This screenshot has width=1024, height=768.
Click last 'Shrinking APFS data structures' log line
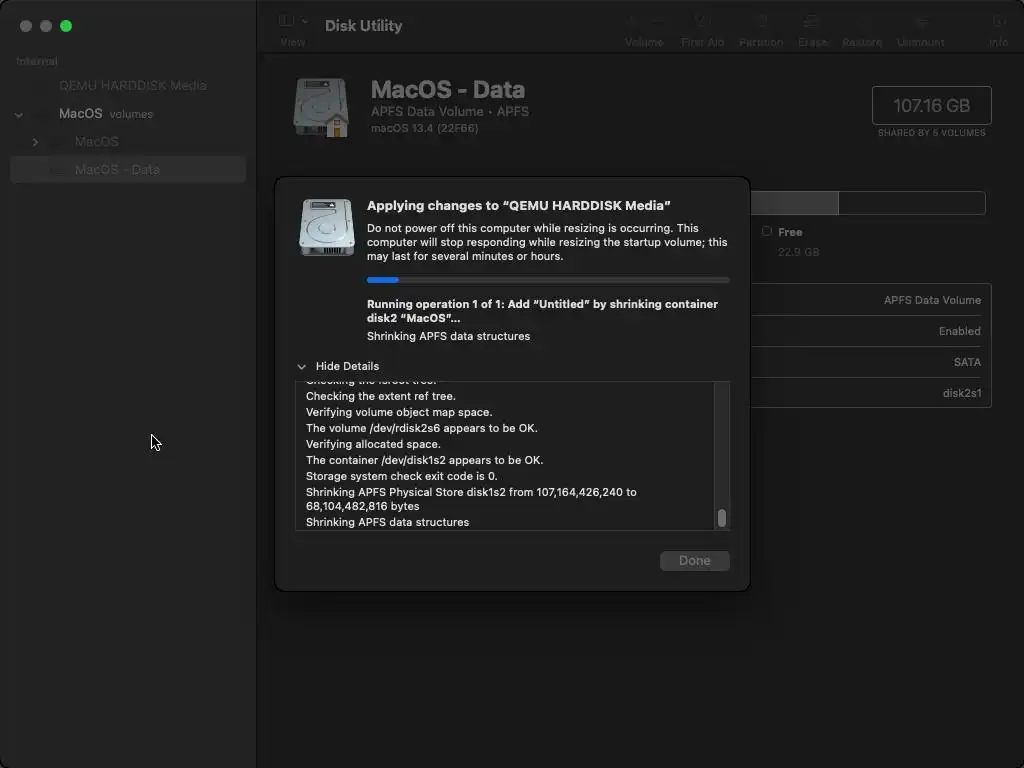click(387, 522)
